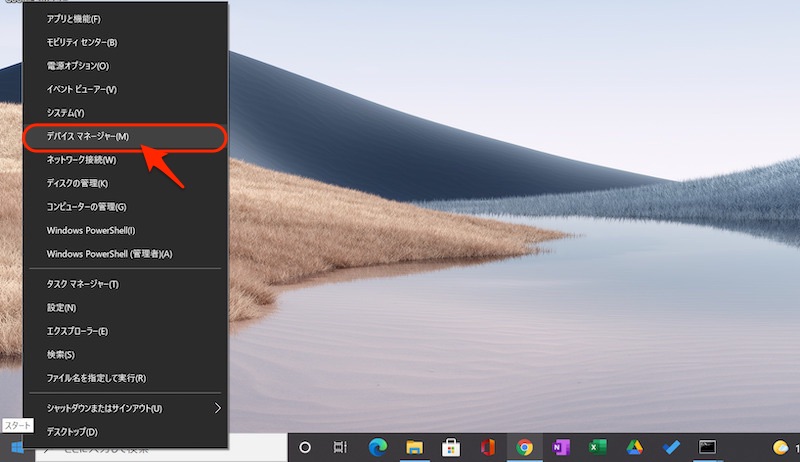Launch Microsoft Store from the taskbar
This screenshot has width=800, height=462.
tap(451, 447)
